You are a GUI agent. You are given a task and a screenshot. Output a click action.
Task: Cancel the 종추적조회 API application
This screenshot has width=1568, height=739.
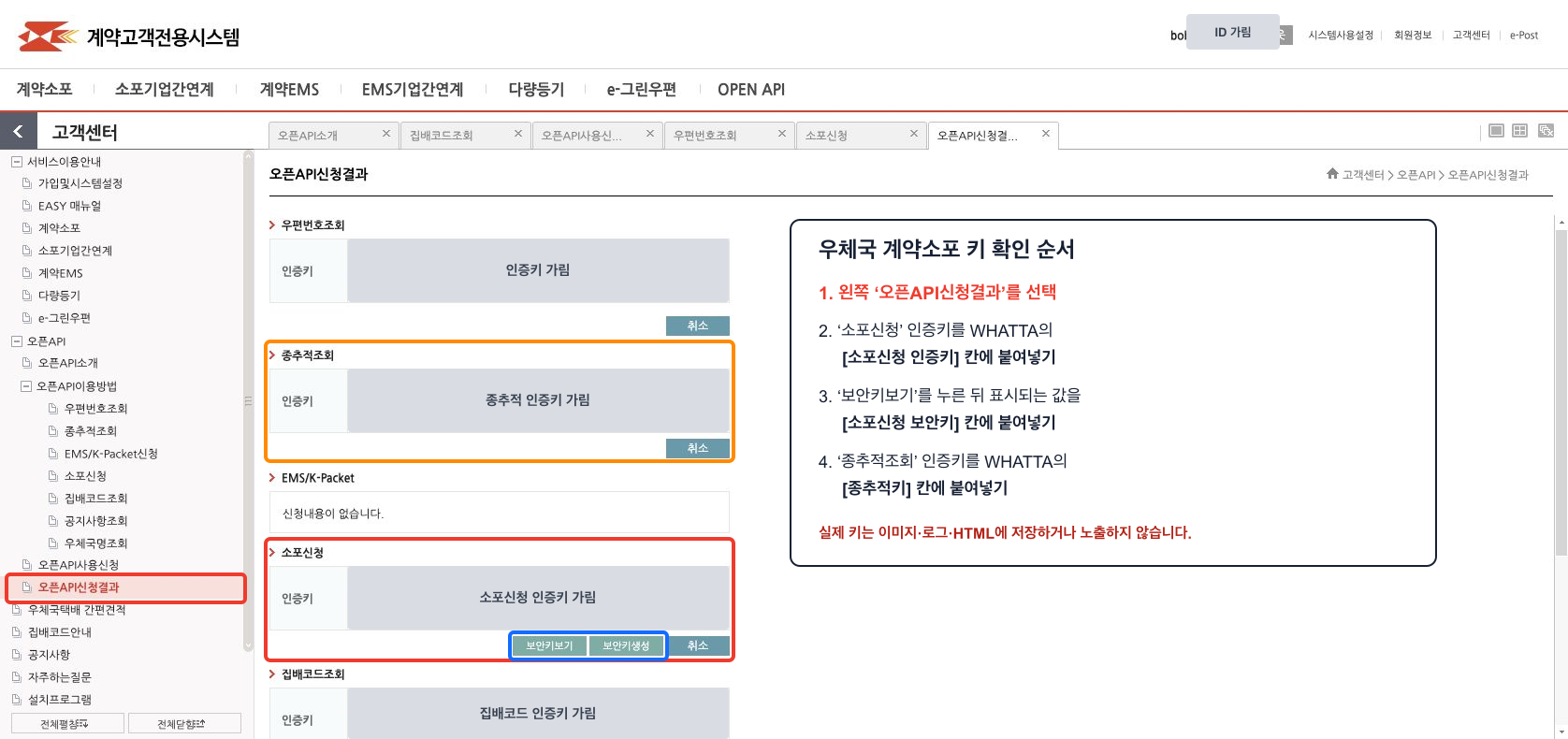698,448
